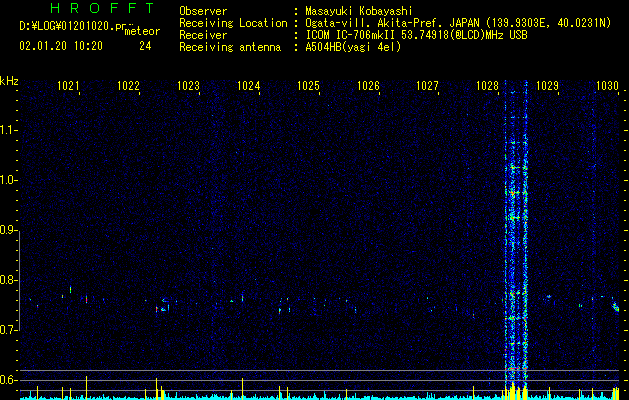The height and width of the screenshot is (400, 629).
Task: Click the 1023 time axis marker
Action: (189, 85)
